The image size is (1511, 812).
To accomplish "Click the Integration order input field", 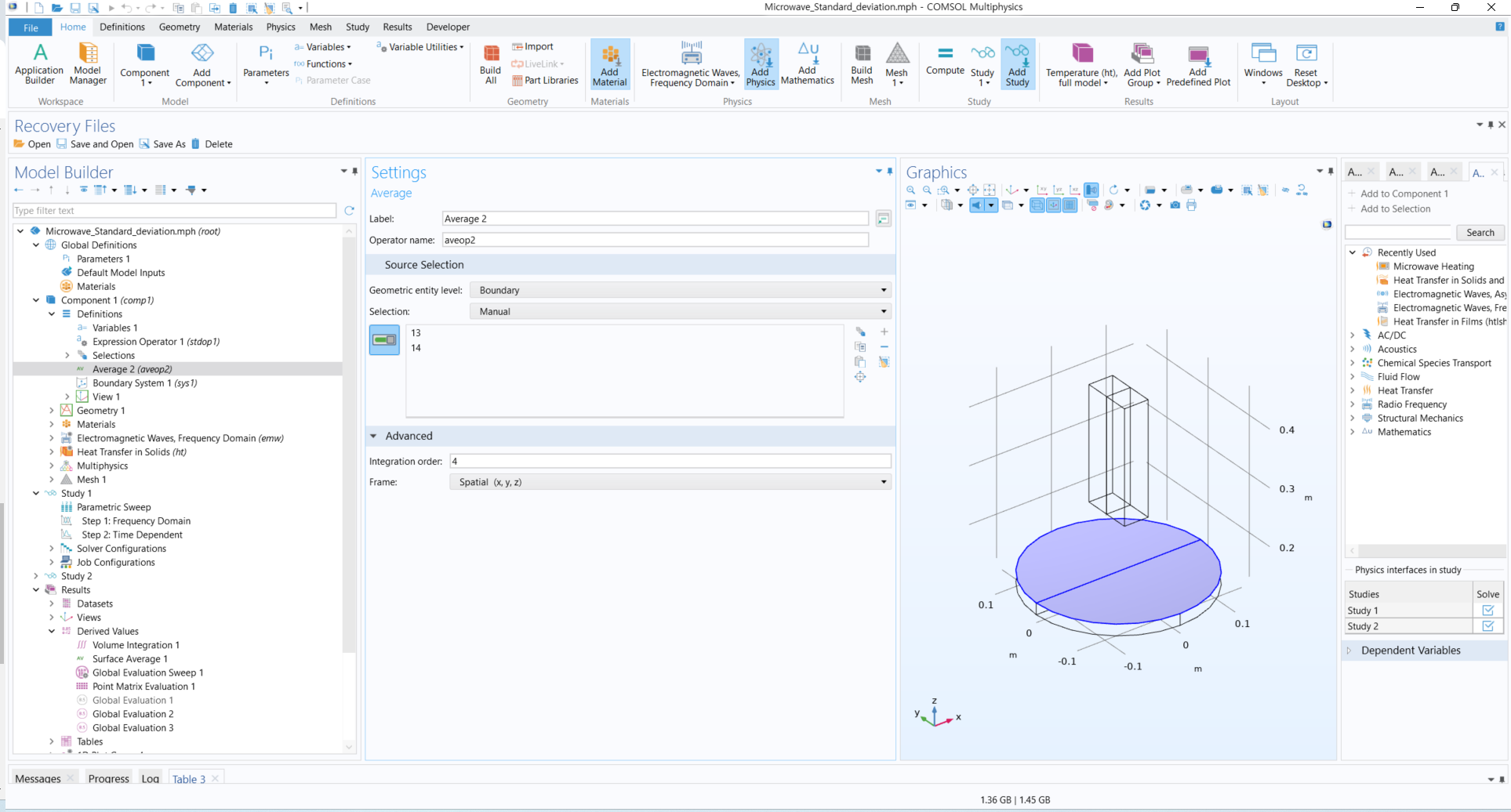I will point(670,462).
